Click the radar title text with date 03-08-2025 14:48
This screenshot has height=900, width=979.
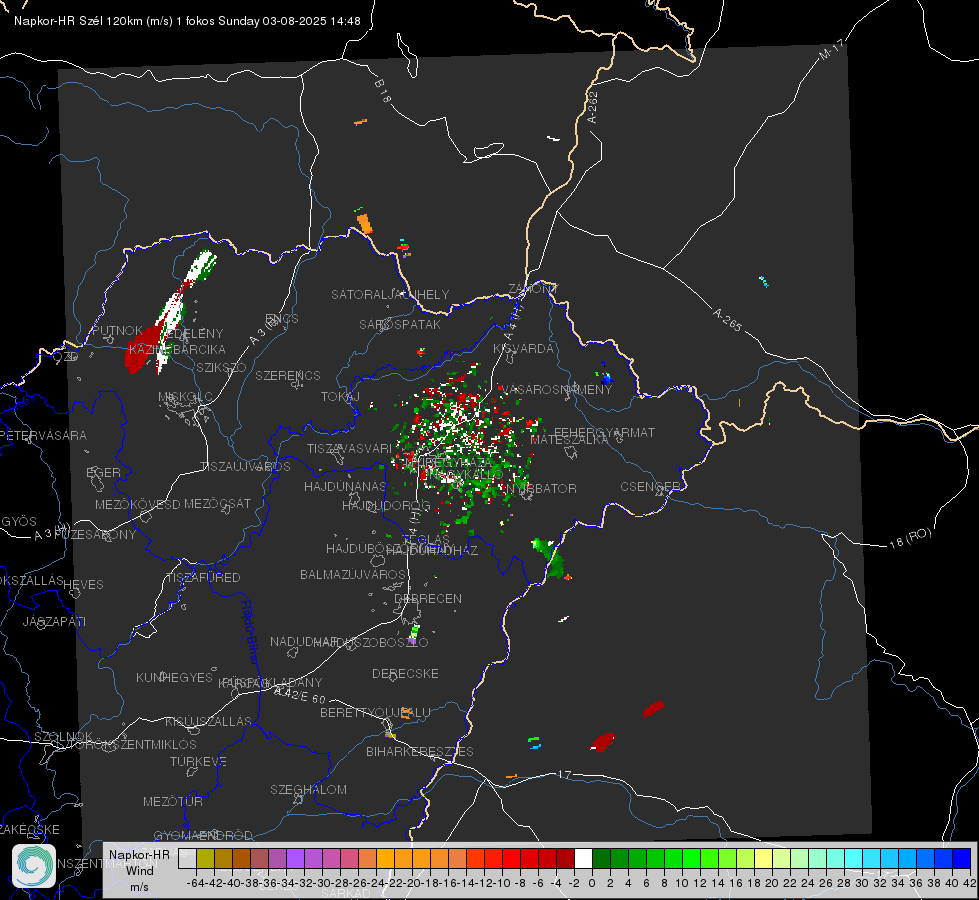[x=187, y=21]
